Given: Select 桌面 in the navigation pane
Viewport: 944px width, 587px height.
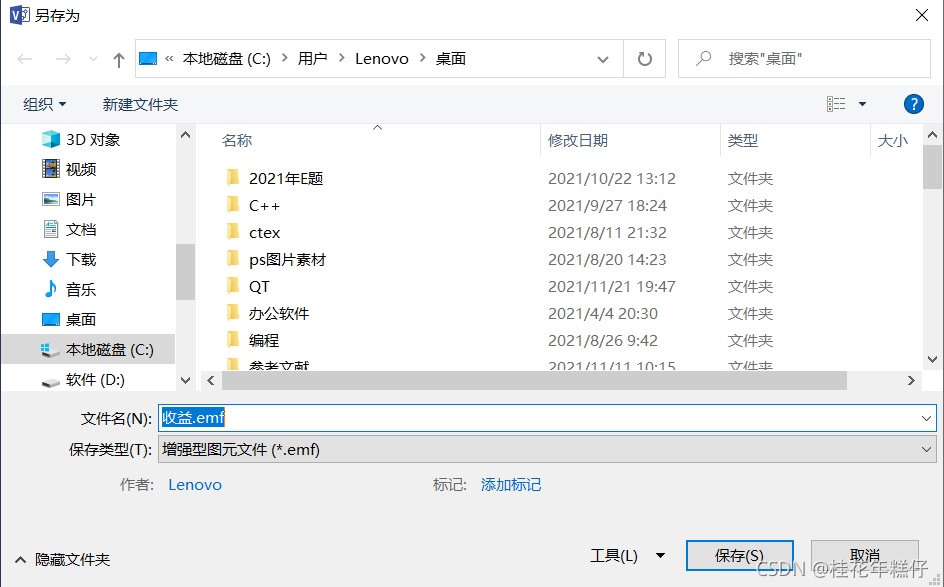Looking at the screenshot, I should [x=81, y=320].
